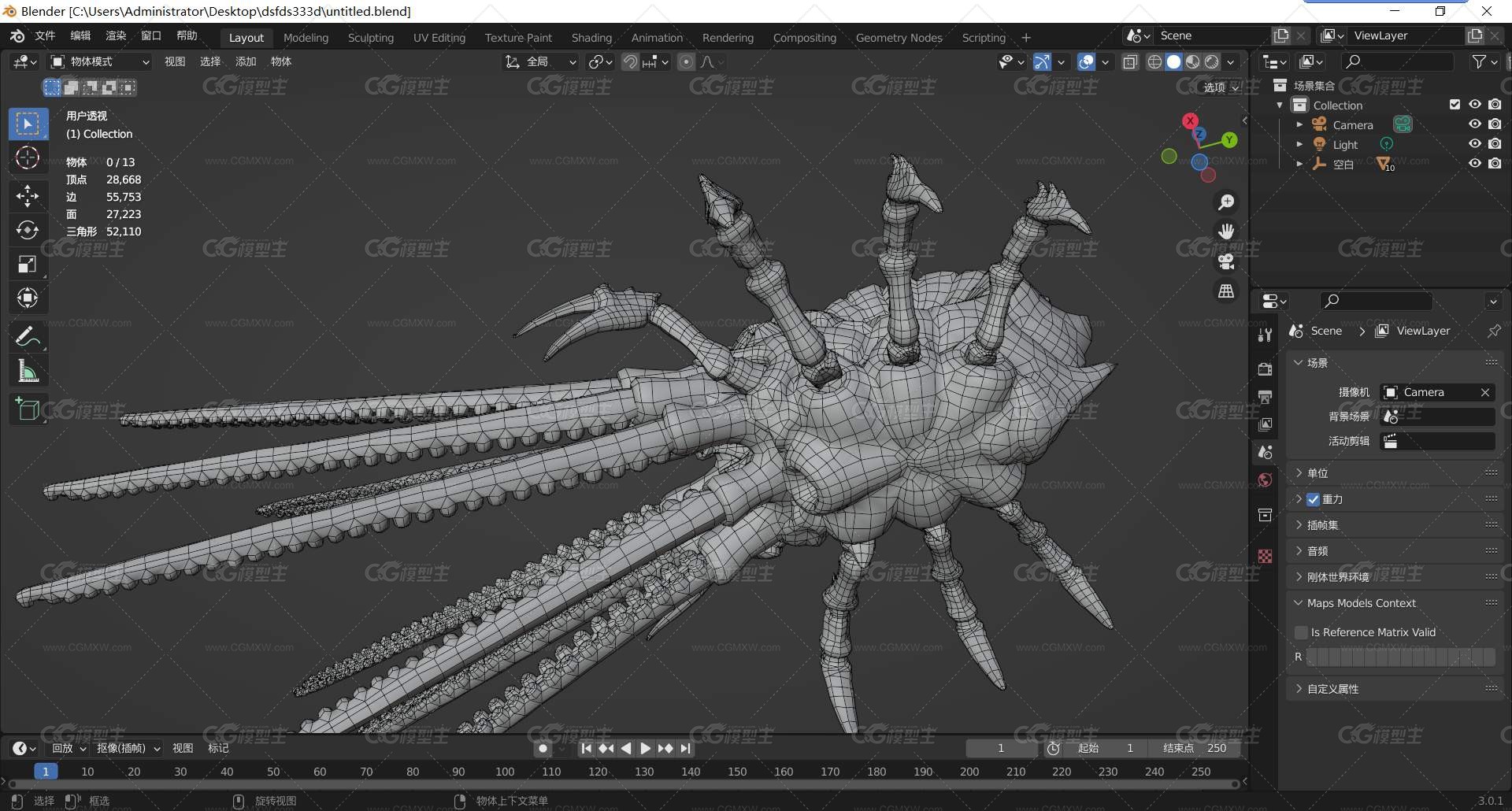Switch to the UV Editing workspace tab
This screenshot has width=1512, height=811.
pyautogui.click(x=439, y=38)
